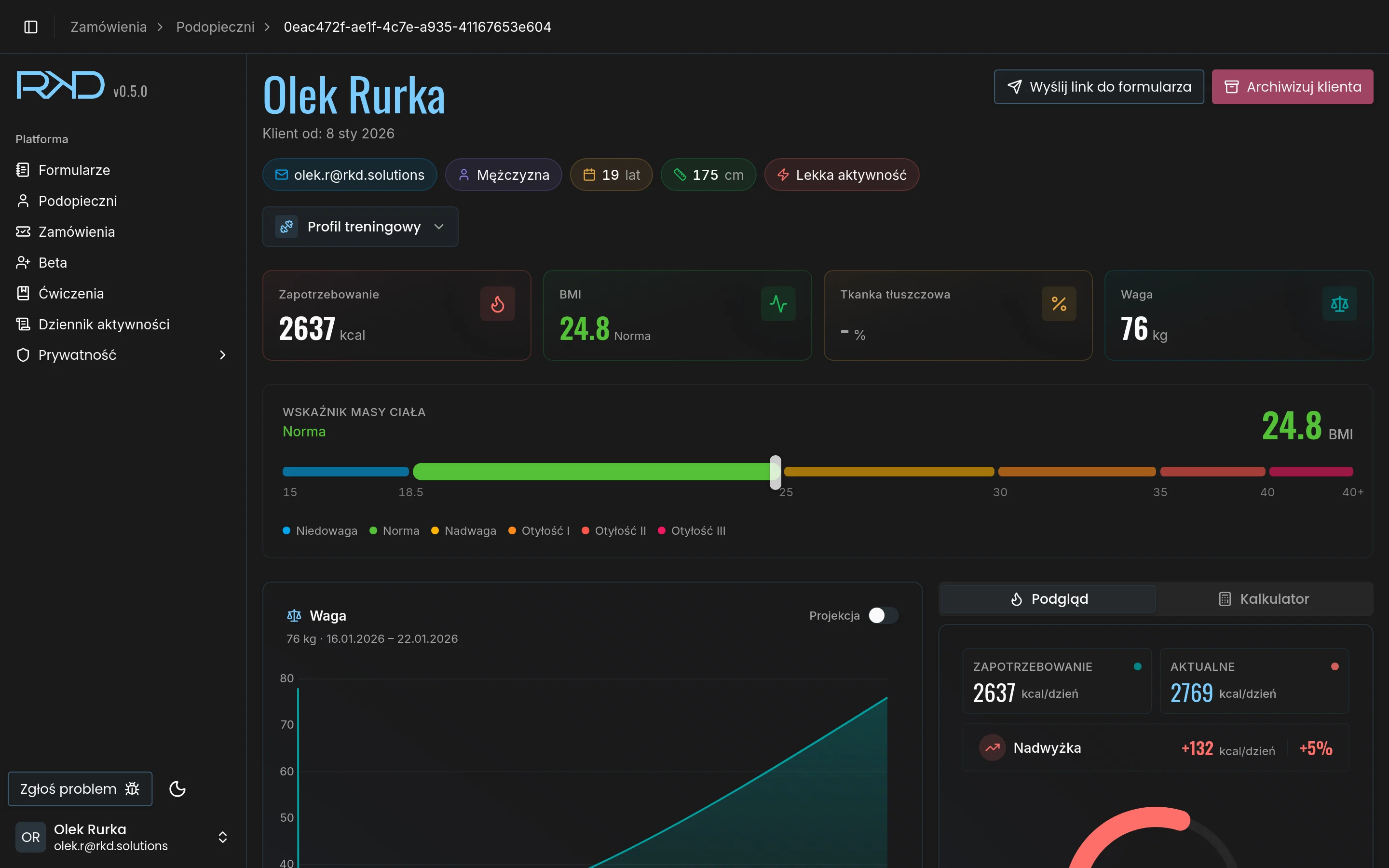Click the flame icon in Zapotrzebowanie card

point(497,304)
